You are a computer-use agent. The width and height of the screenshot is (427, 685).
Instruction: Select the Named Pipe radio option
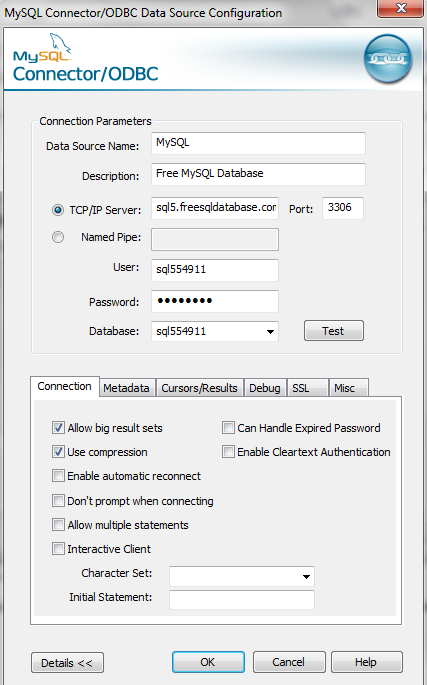point(58,237)
